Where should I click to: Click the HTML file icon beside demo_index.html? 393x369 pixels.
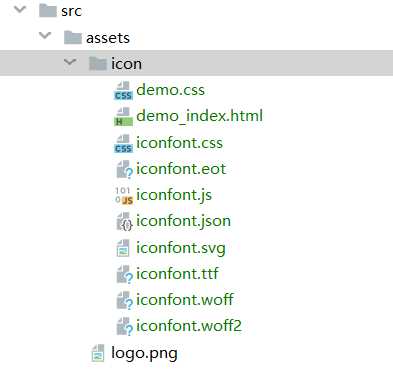(x=123, y=117)
